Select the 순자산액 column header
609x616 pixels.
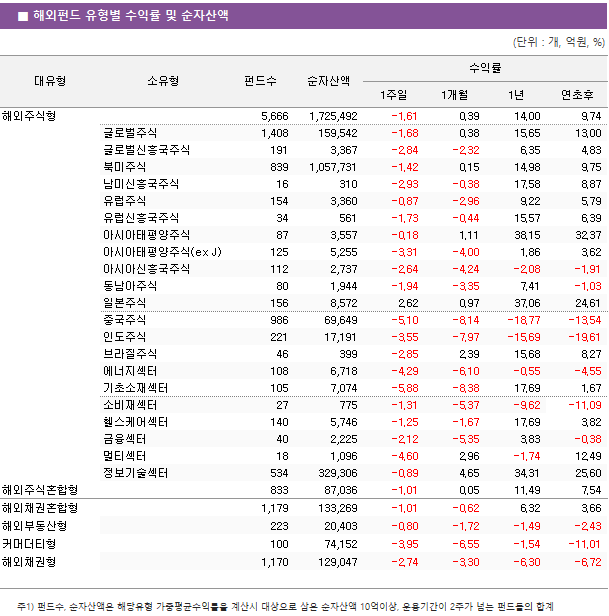tap(328, 81)
